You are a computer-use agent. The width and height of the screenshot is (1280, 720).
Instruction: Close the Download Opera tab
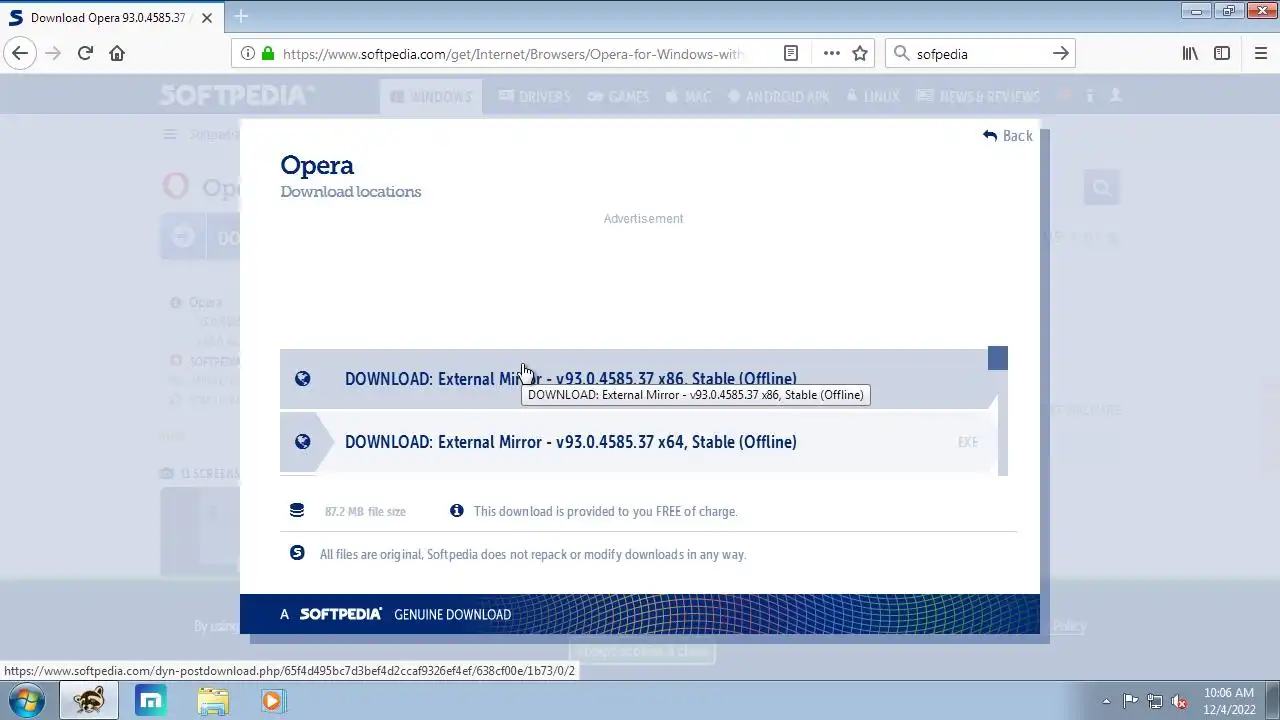[208, 18]
